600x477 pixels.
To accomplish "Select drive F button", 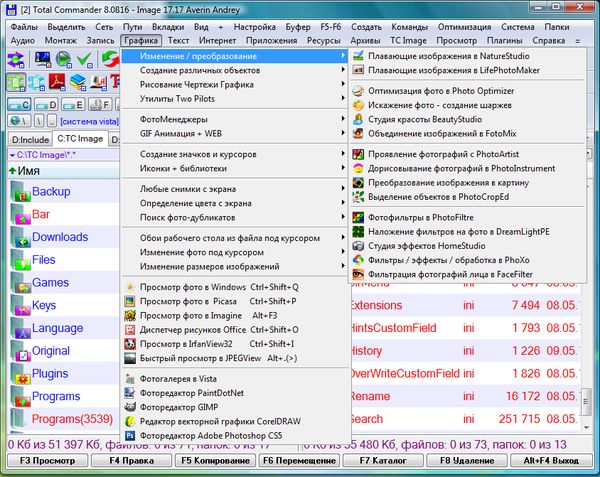I will click(99, 104).
